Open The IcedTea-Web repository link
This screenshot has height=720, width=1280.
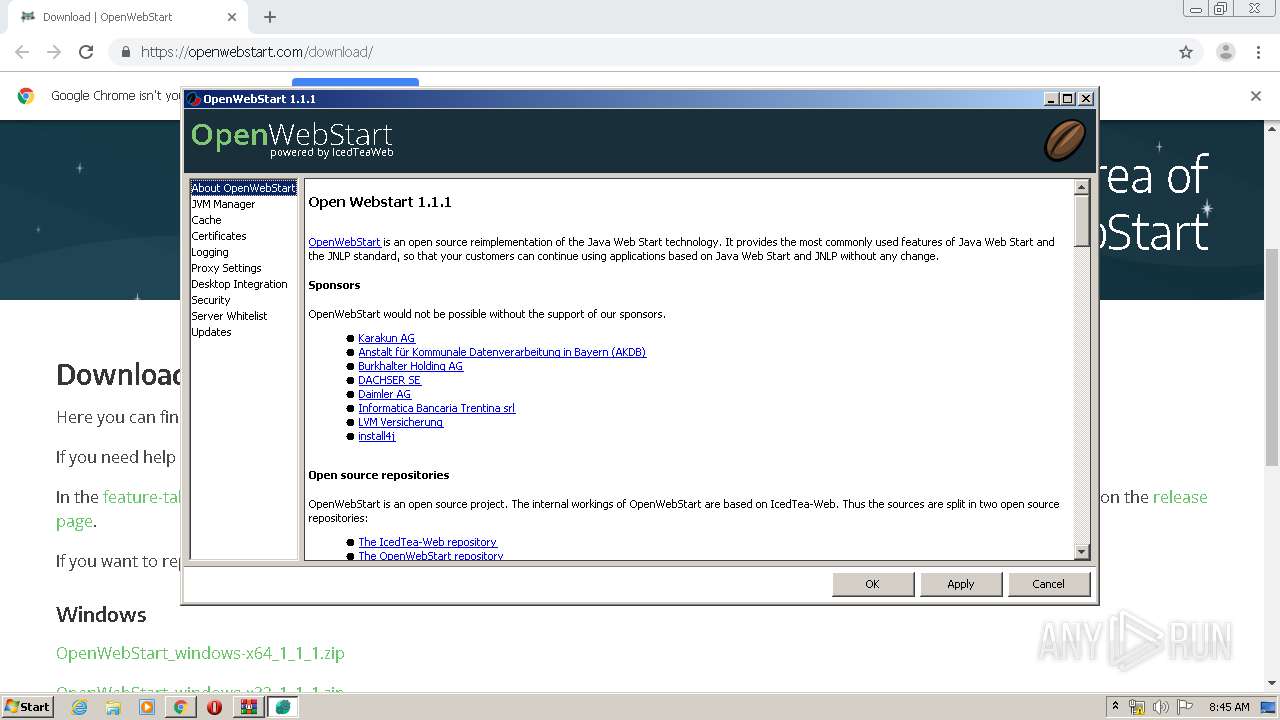pyautogui.click(x=428, y=542)
